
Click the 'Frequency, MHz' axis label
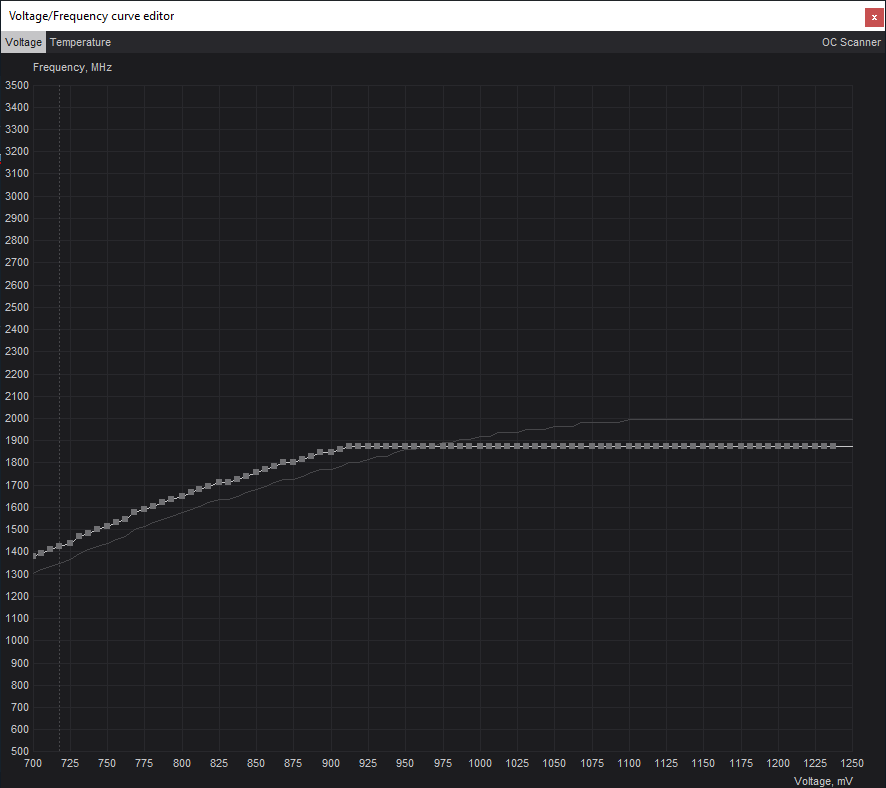[72, 67]
